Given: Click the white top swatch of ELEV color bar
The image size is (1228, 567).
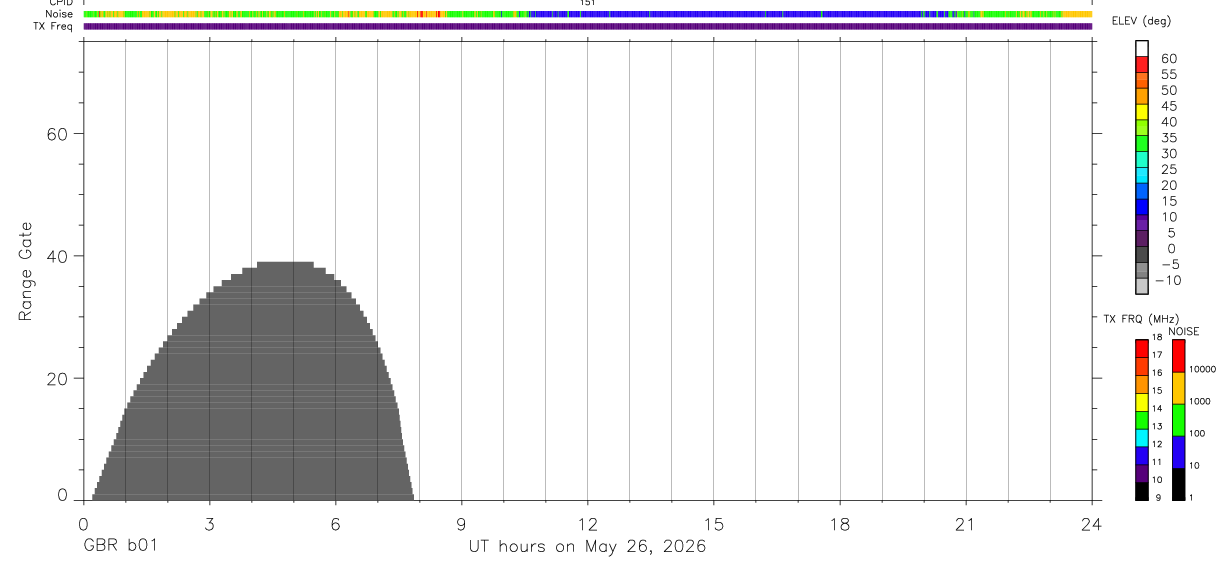Looking at the screenshot, I should pos(1142,47).
